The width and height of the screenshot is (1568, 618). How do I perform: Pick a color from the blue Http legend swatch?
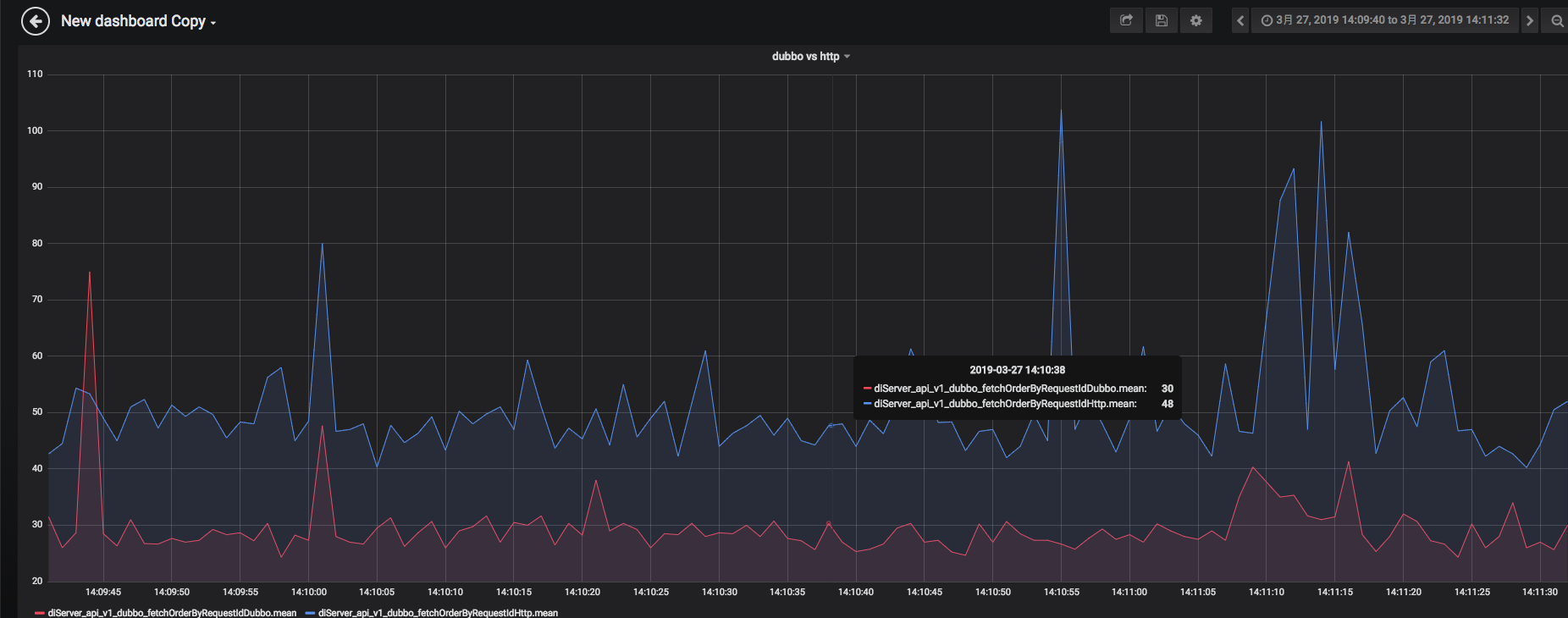click(310, 613)
